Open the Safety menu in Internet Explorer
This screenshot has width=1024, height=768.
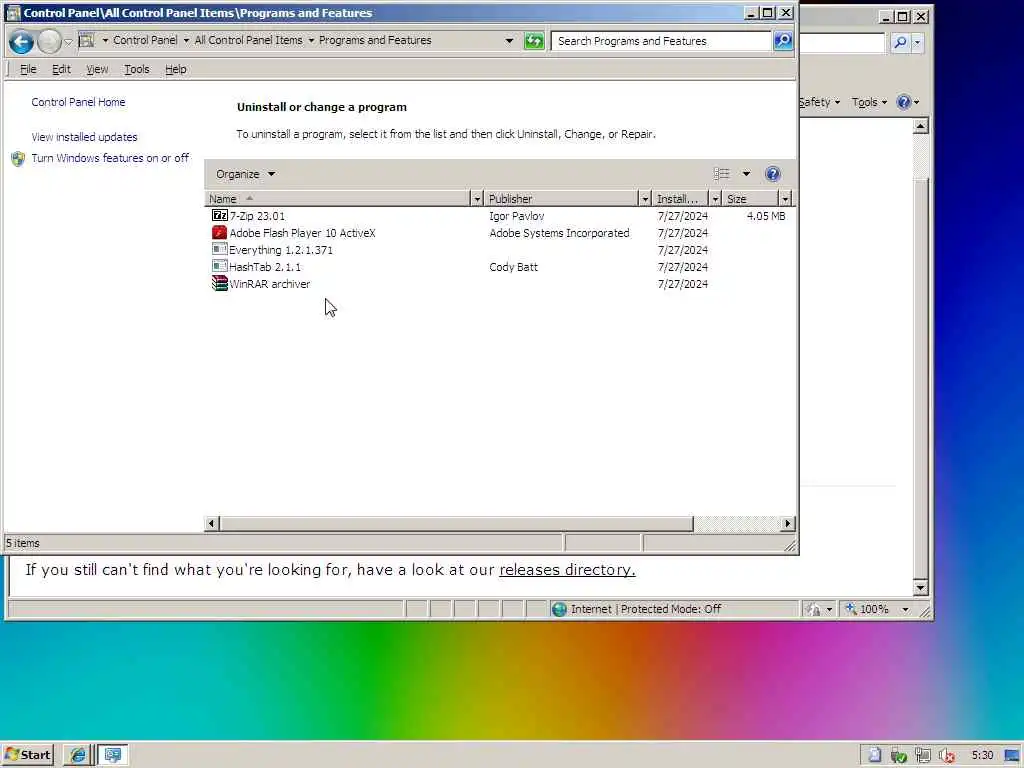click(820, 102)
